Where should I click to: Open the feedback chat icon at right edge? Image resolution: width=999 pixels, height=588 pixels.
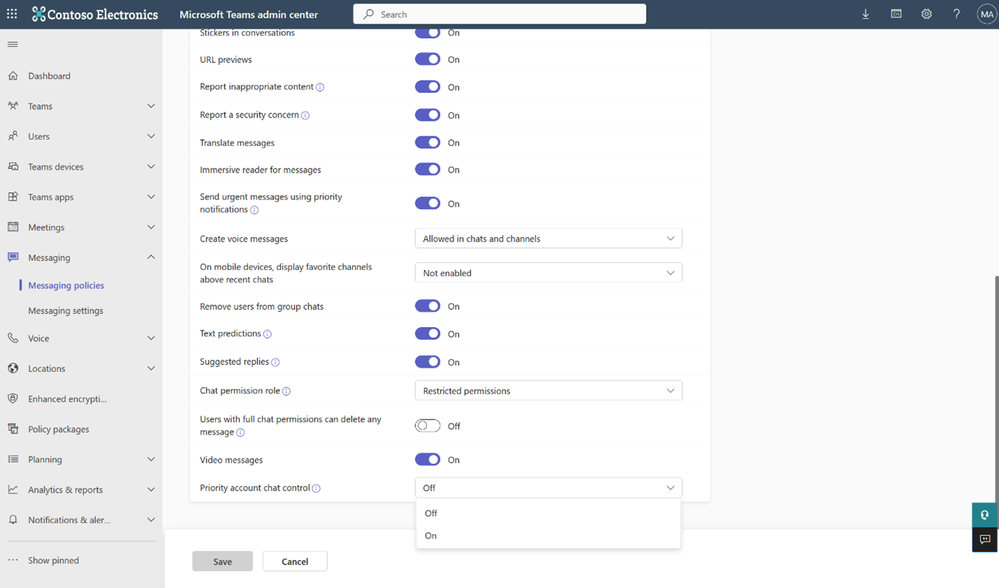[x=984, y=540]
